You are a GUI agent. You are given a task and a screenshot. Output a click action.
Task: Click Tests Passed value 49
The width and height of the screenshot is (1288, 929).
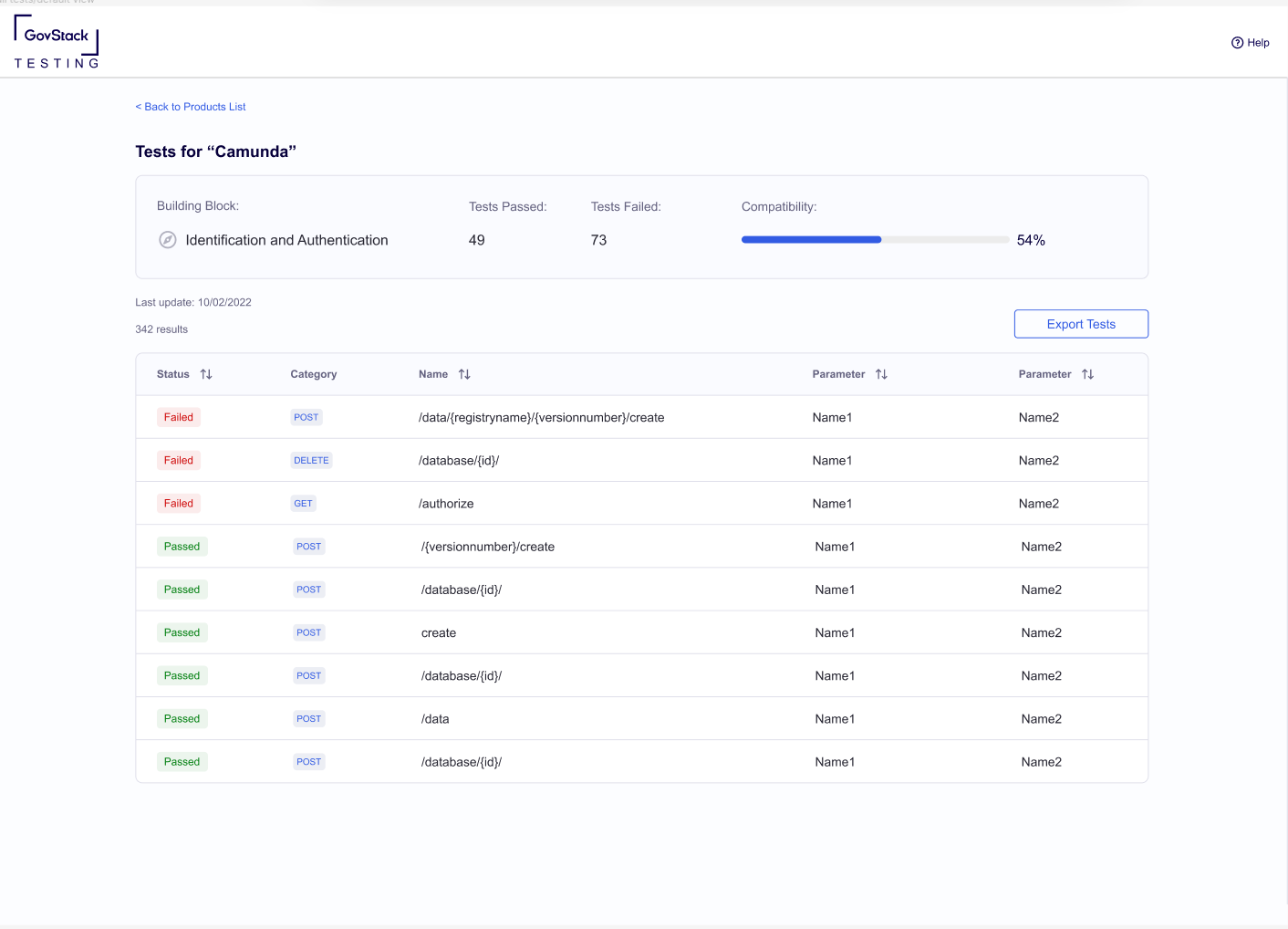[477, 240]
